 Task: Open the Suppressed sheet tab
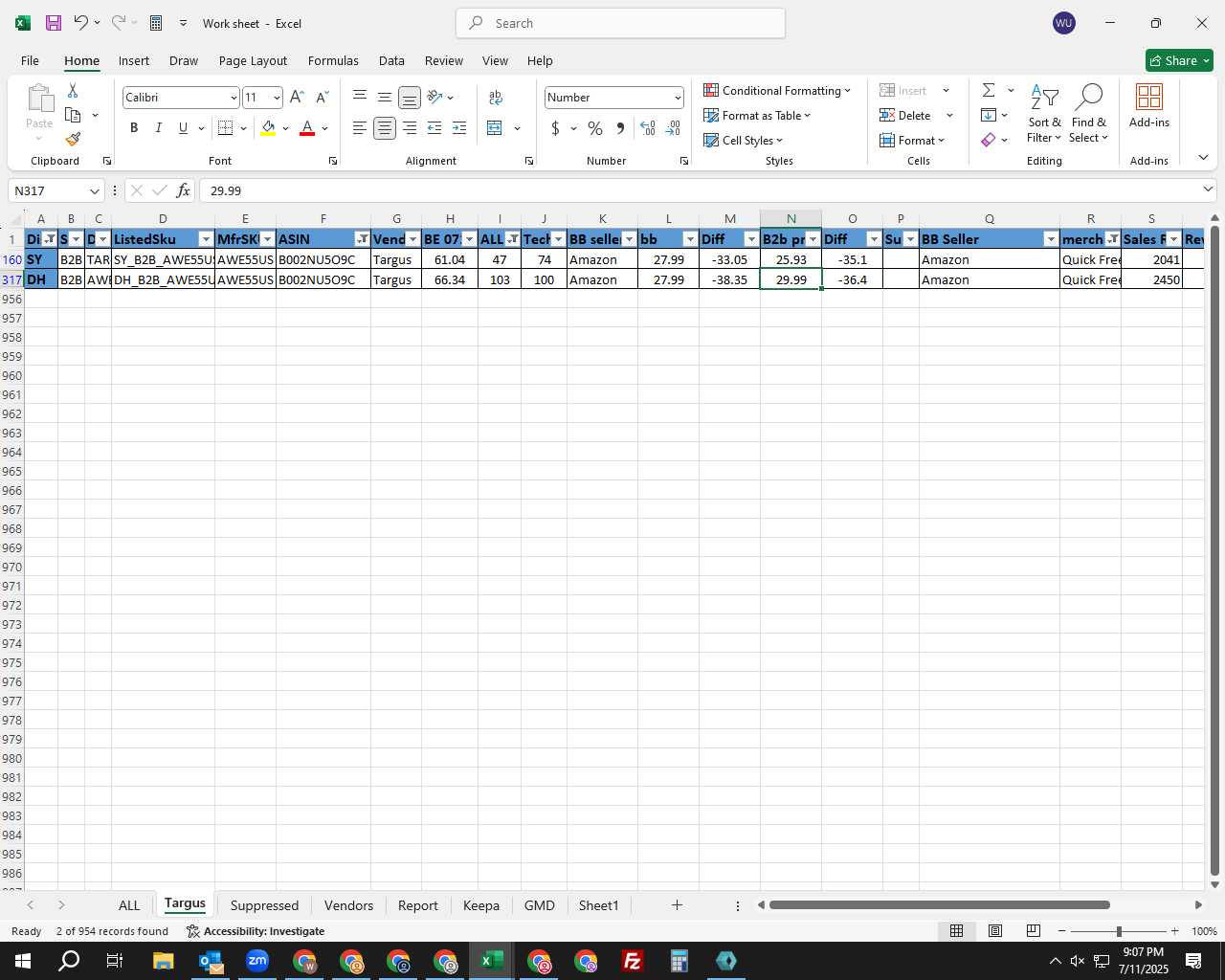click(264, 905)
